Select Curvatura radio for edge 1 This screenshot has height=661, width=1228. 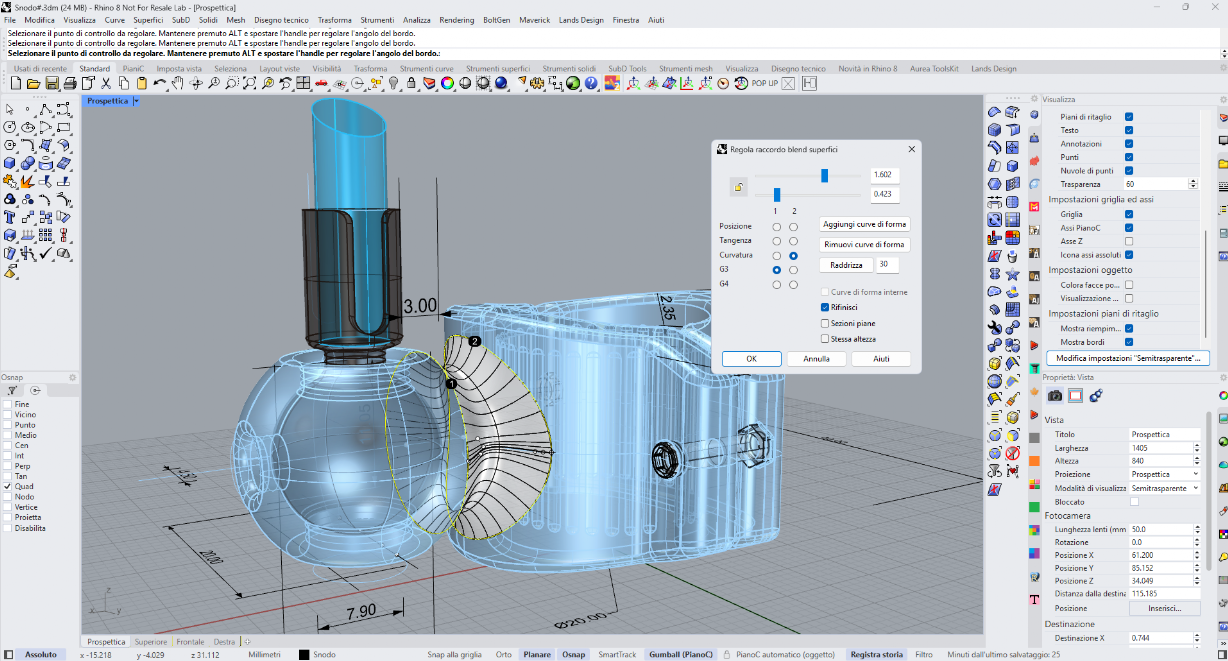click(x=776, y=256)
